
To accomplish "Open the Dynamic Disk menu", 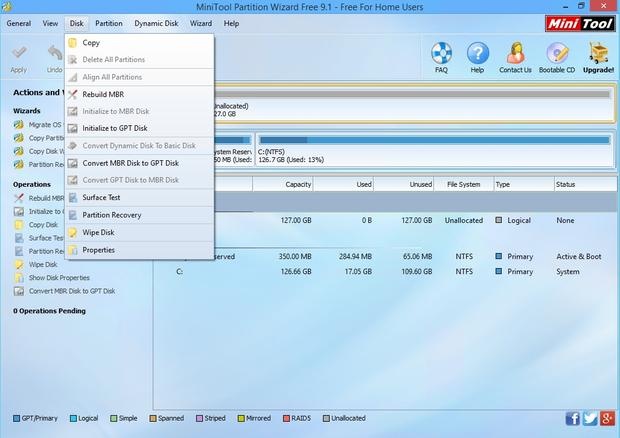I will (156, 22).
